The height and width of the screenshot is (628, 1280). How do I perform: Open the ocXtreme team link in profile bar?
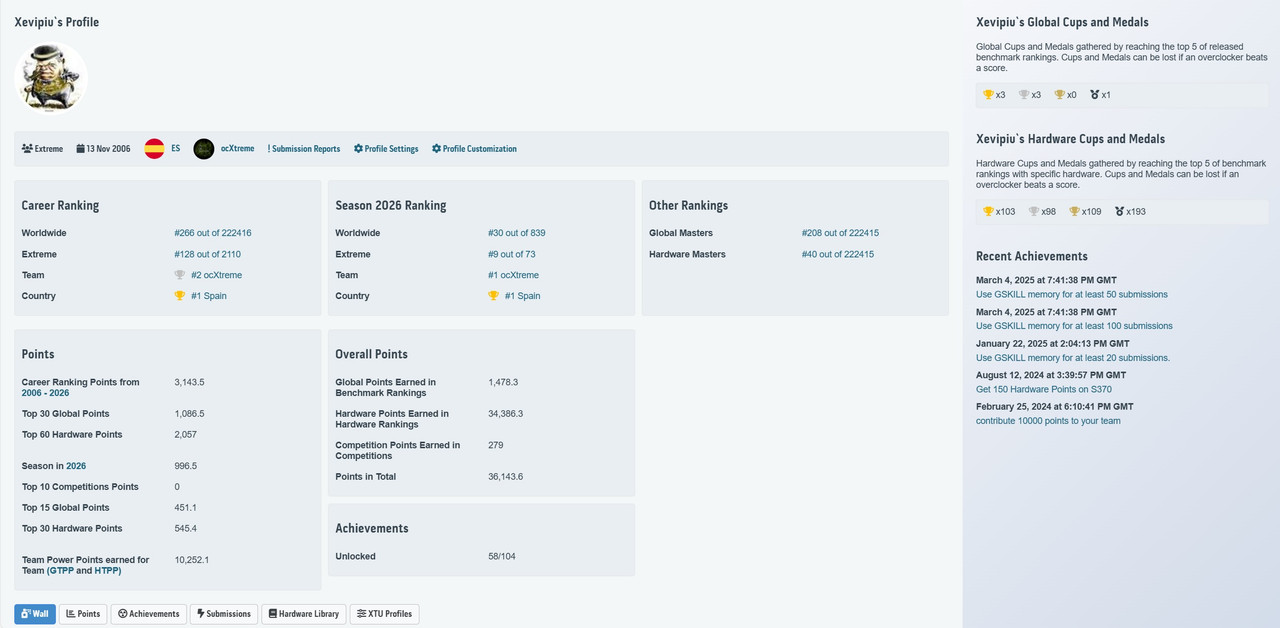[237, 149]
